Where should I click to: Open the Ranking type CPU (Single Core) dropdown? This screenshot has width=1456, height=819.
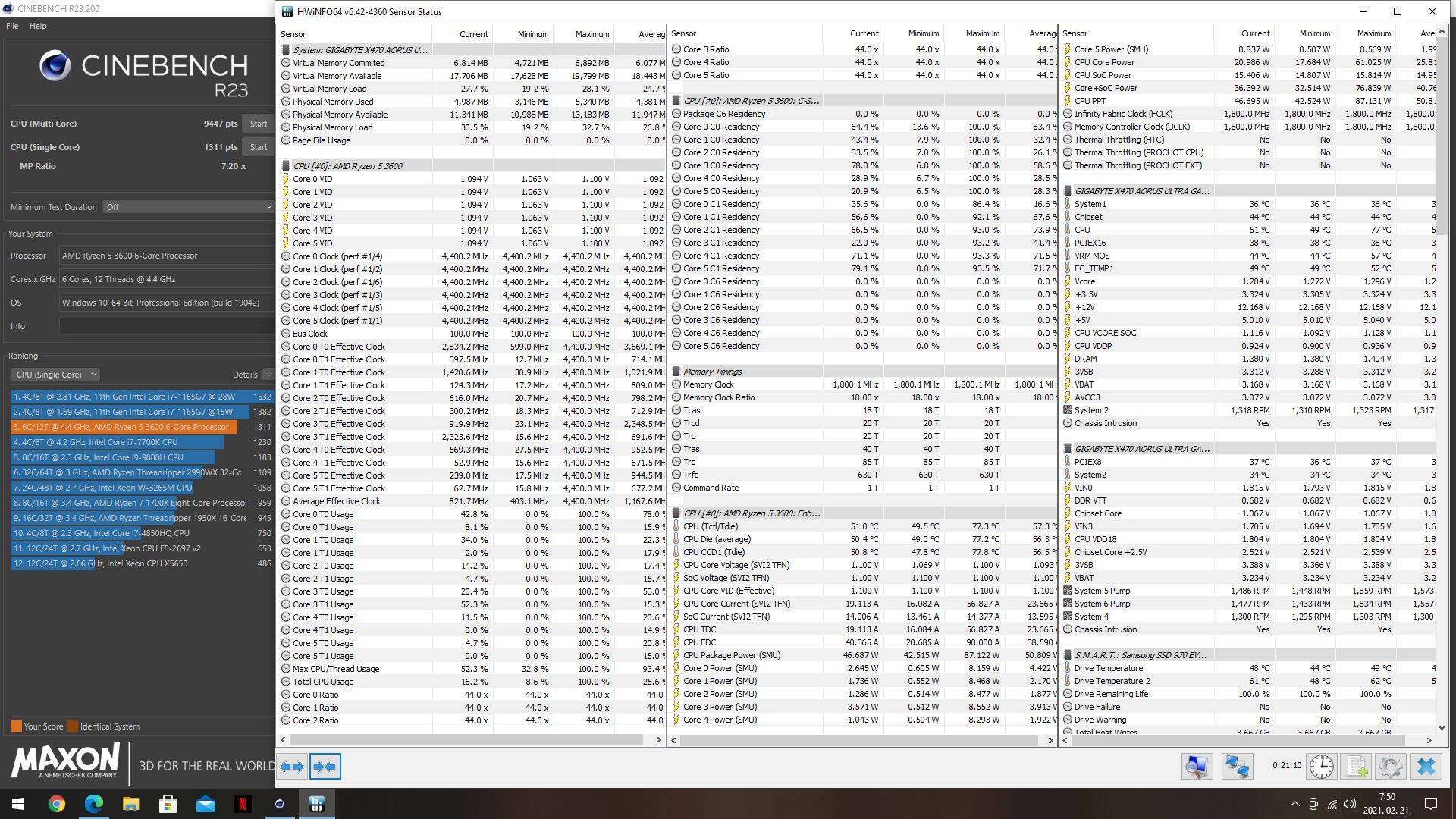point(56,375)
